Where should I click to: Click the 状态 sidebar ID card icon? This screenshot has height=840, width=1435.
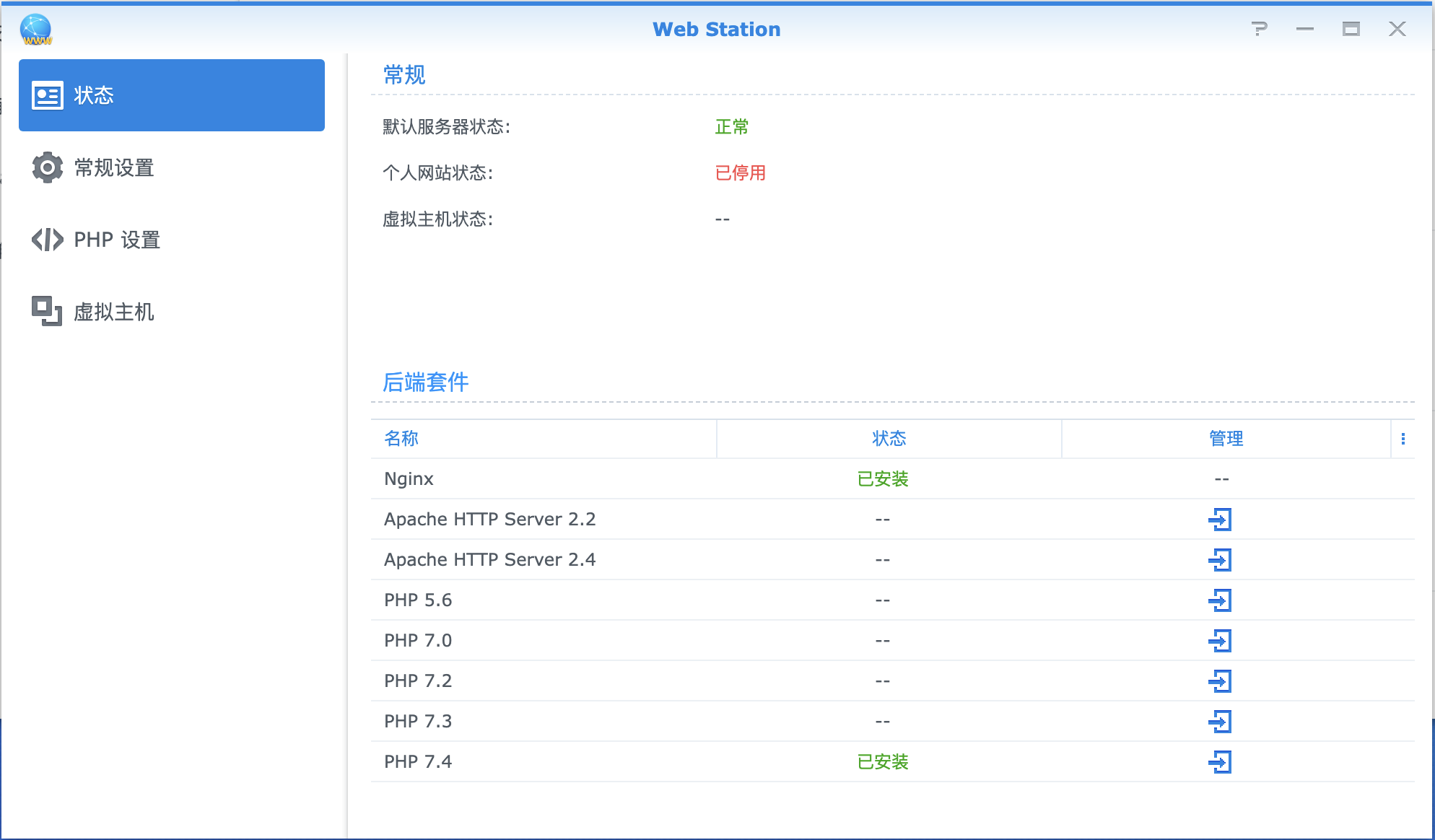point(48,95)
